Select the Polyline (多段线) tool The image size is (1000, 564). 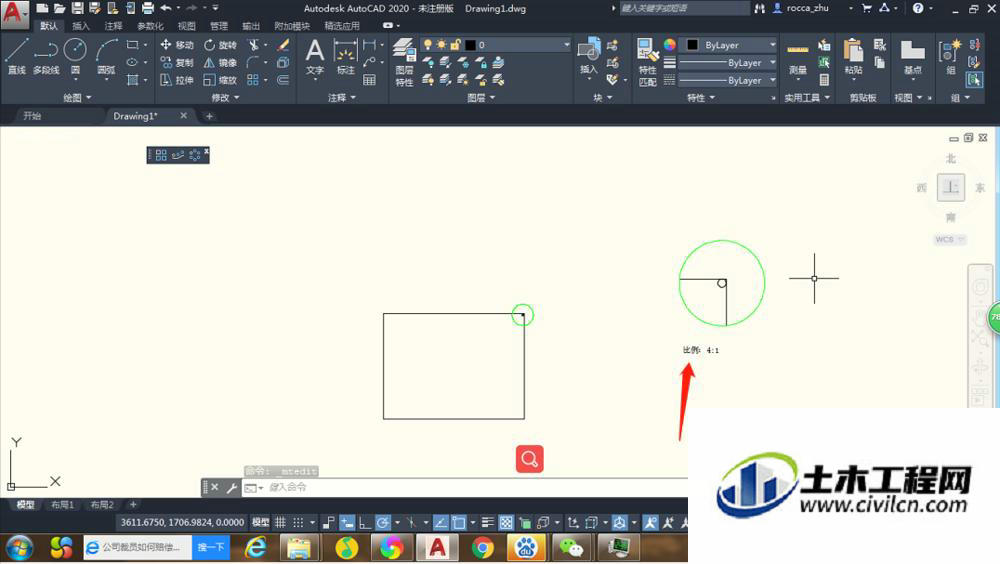pos(46,56)
